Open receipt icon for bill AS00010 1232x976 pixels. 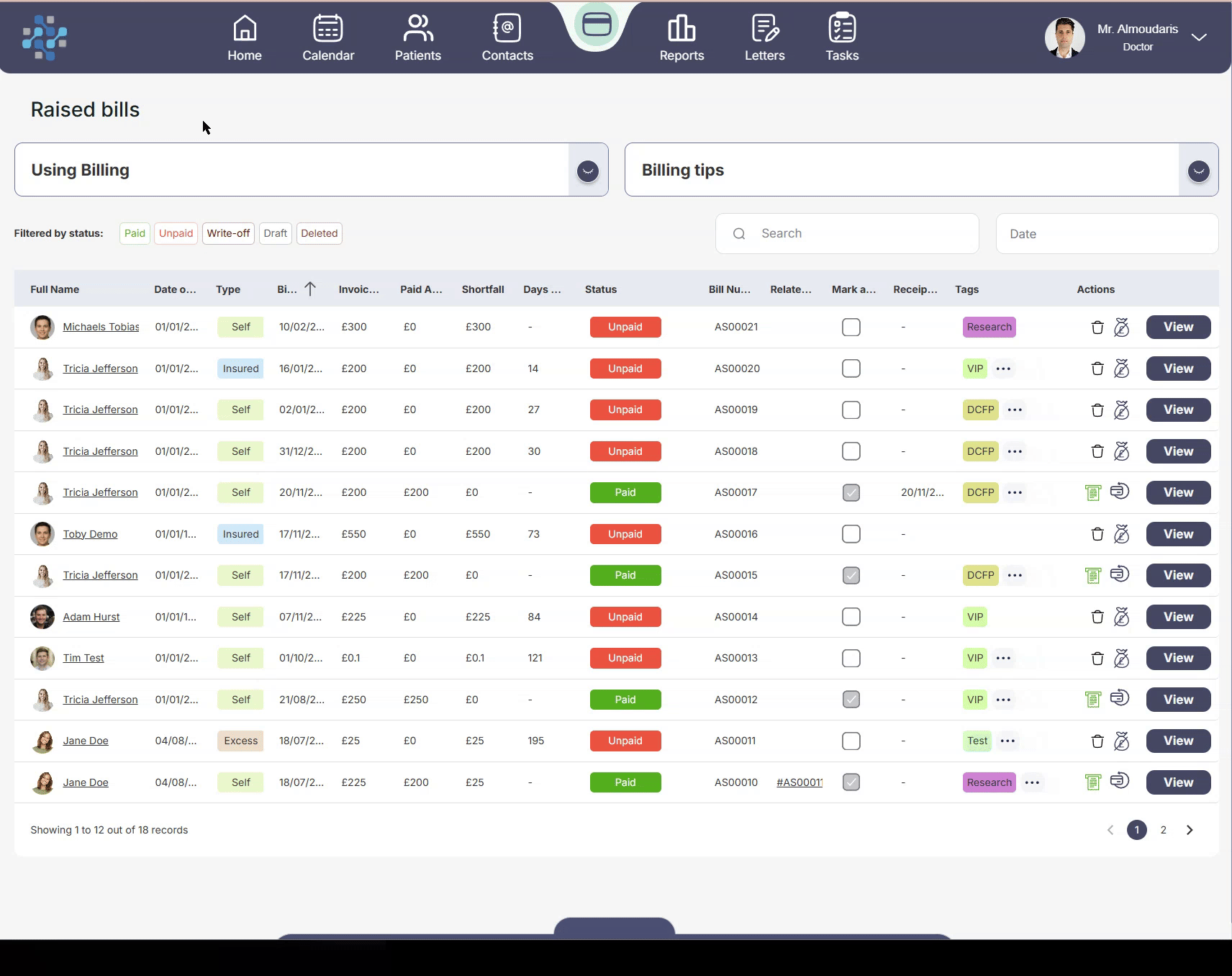coord(1092,782)
